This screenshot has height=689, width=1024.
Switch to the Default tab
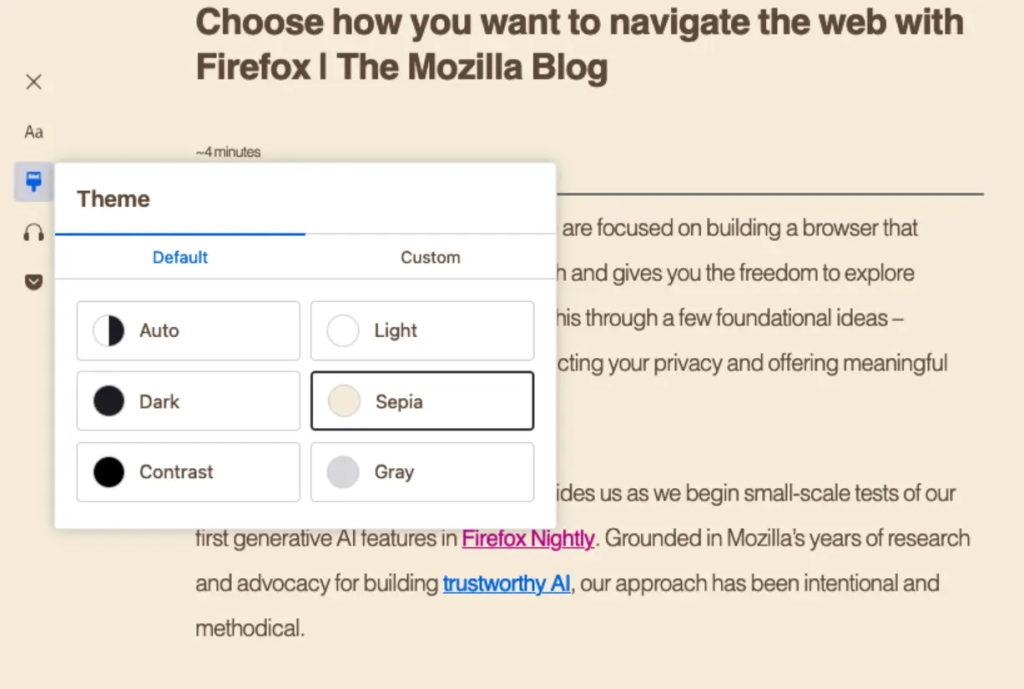pos(180,257)
